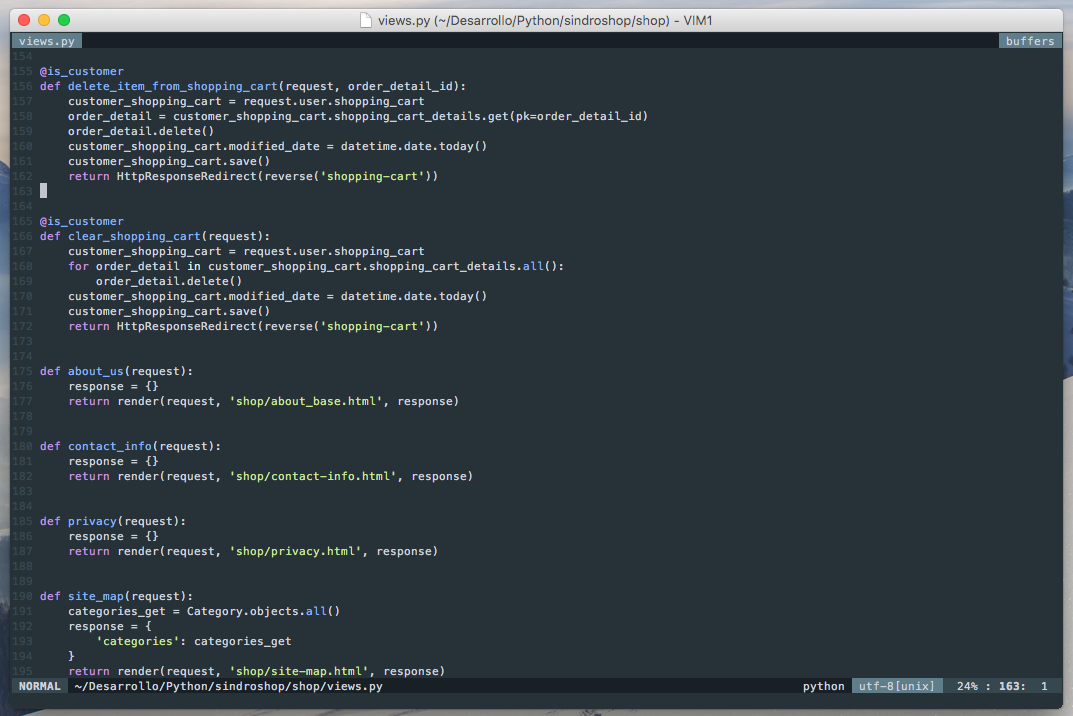1073x716 pixels.
Task: Select the views.py buffer tab
Action: tap(47, 41)
